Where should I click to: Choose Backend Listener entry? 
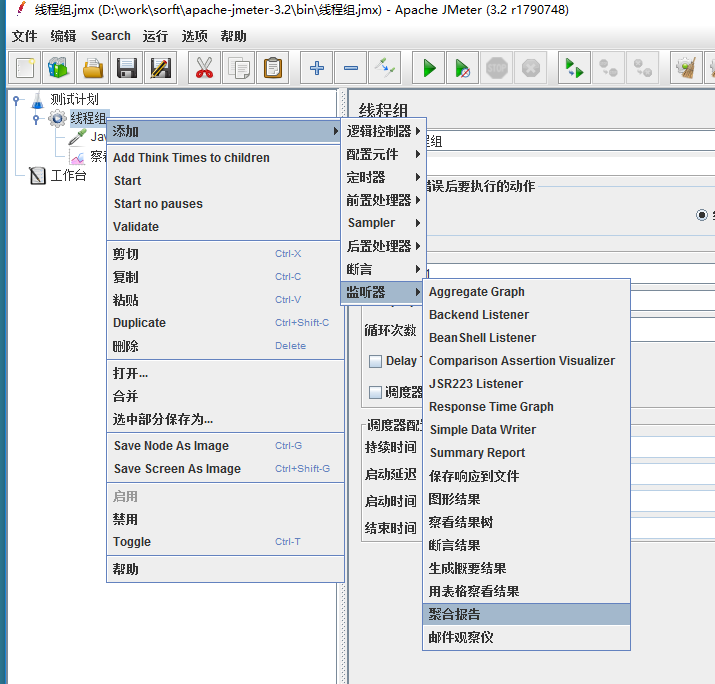[x=527, y=315]
